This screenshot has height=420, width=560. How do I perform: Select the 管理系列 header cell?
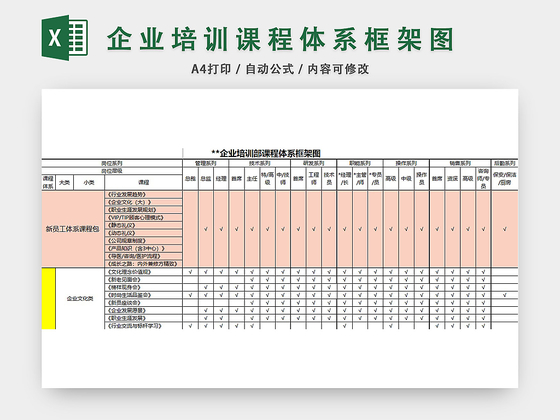206,163
